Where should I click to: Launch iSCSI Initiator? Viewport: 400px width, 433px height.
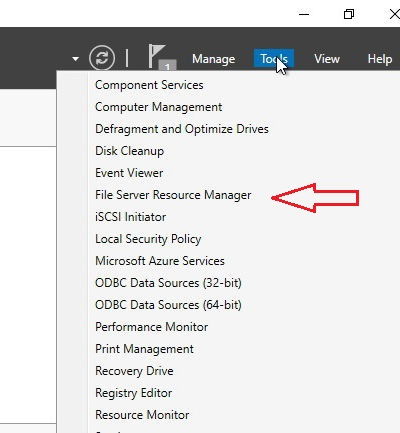(x=130, y=217)
